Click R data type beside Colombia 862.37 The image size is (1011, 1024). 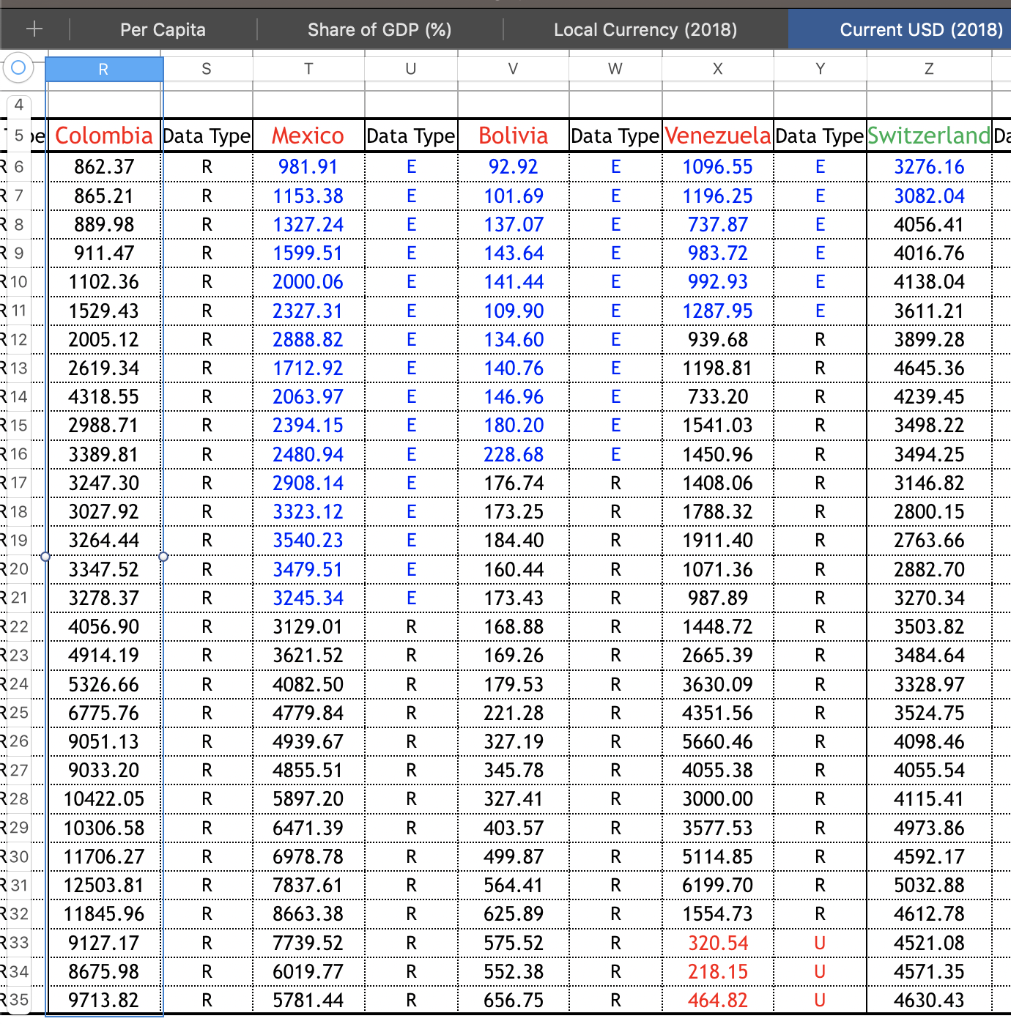pyautogui.click(x=206, y=167)
